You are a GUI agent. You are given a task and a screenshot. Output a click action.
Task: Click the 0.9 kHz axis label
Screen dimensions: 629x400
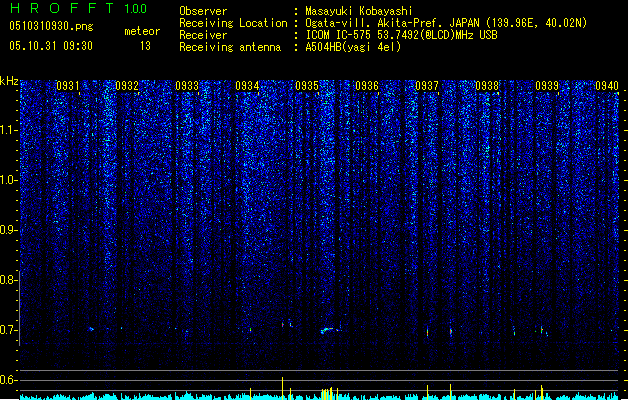pos(8,230)
